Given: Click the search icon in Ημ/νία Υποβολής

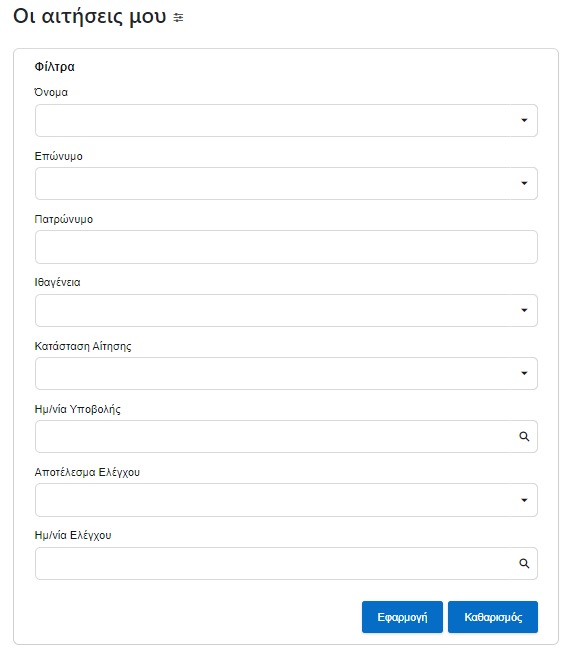Looking at the screenshot, I should (524, 437).
